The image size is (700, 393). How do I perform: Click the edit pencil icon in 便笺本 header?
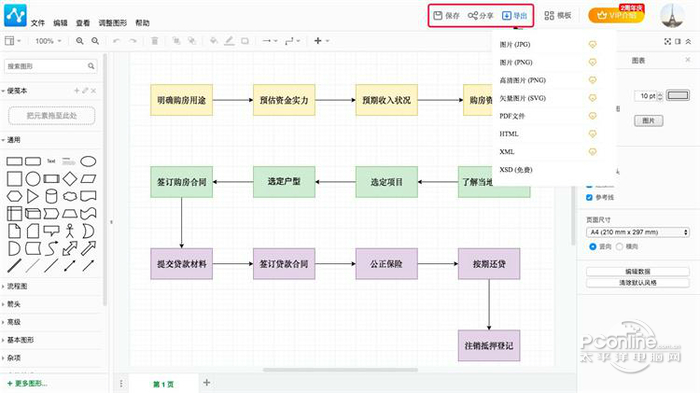[85, 91]
